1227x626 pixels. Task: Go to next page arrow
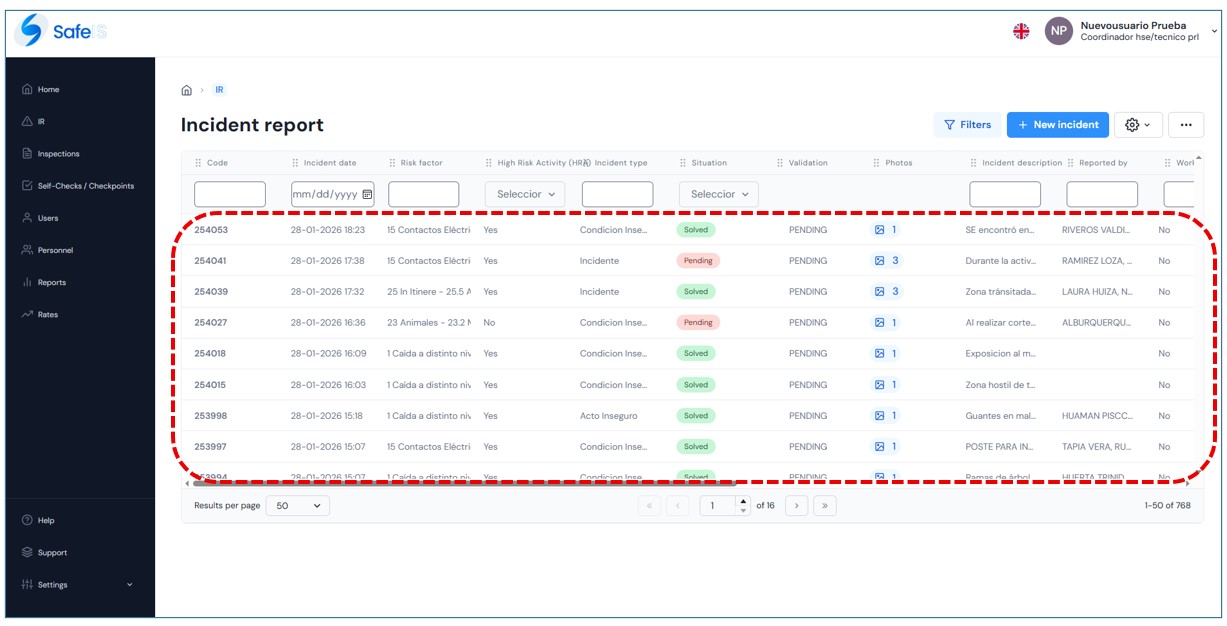tap(796, 506)
